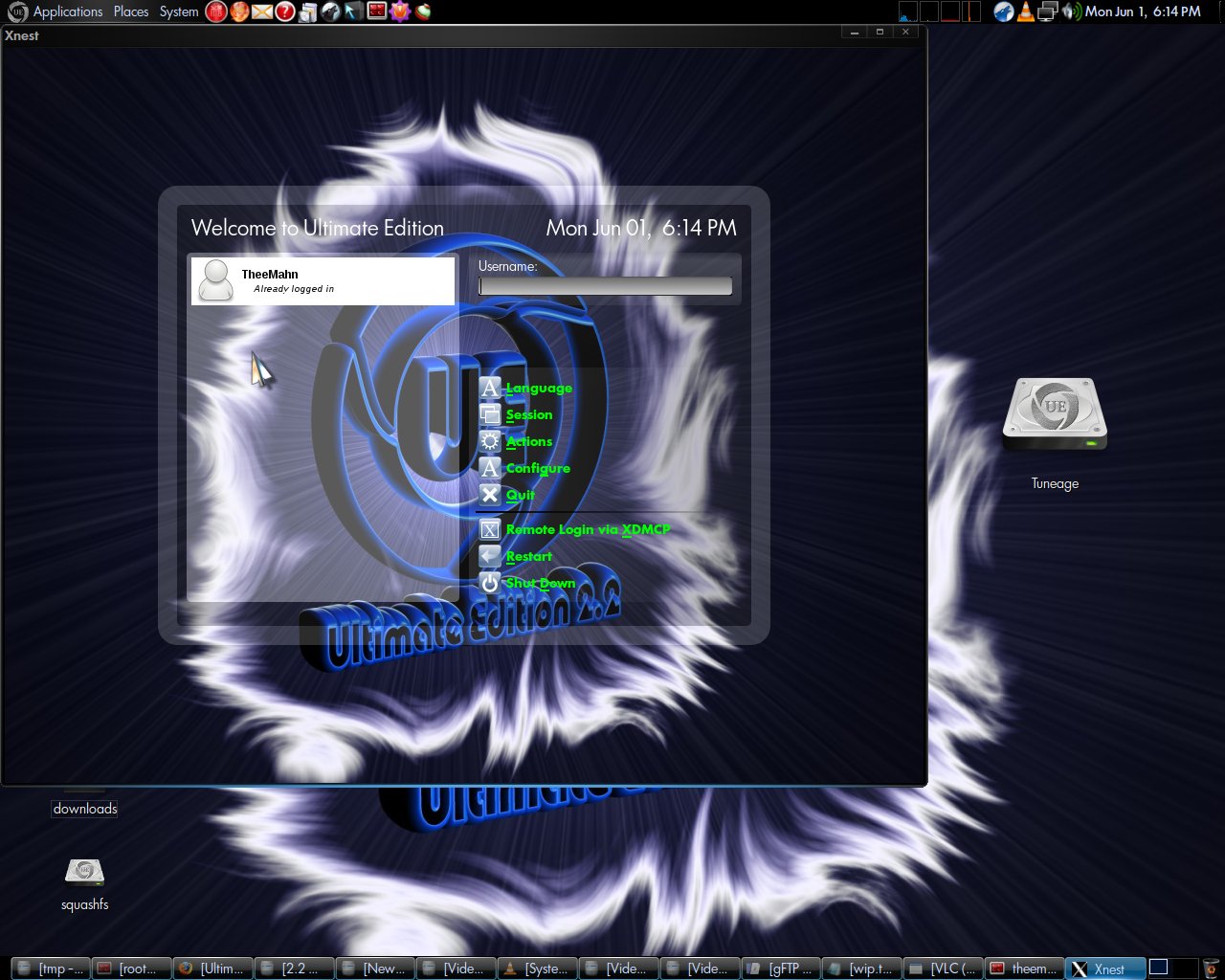Click Configure in the login greeter

click(x=538, y=468)
